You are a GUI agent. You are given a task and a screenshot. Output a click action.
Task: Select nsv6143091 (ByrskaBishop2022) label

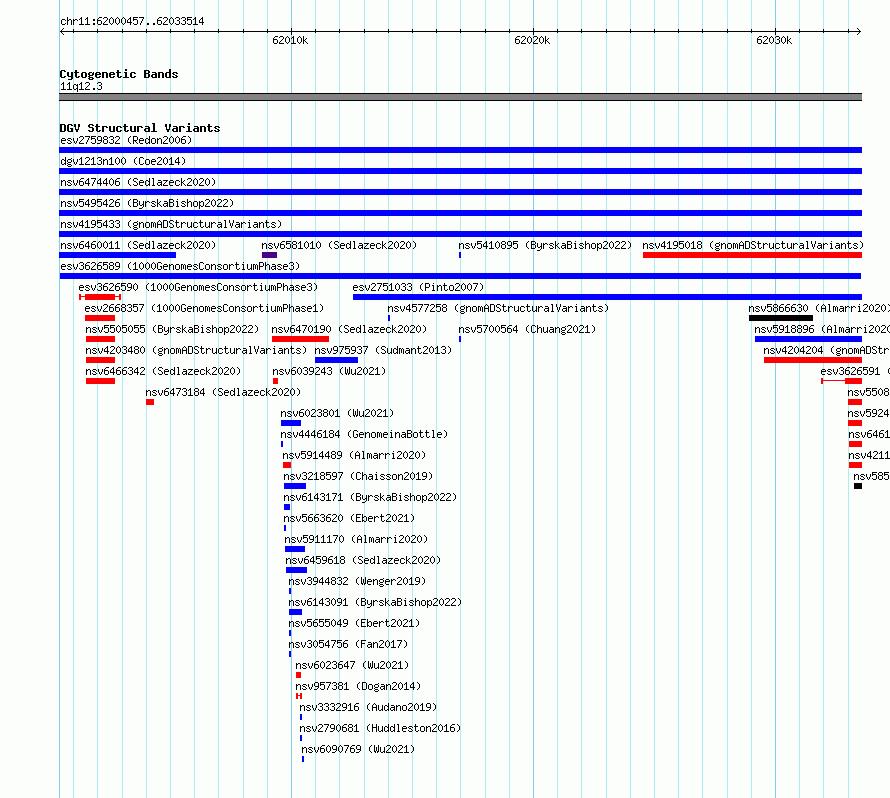375,602
